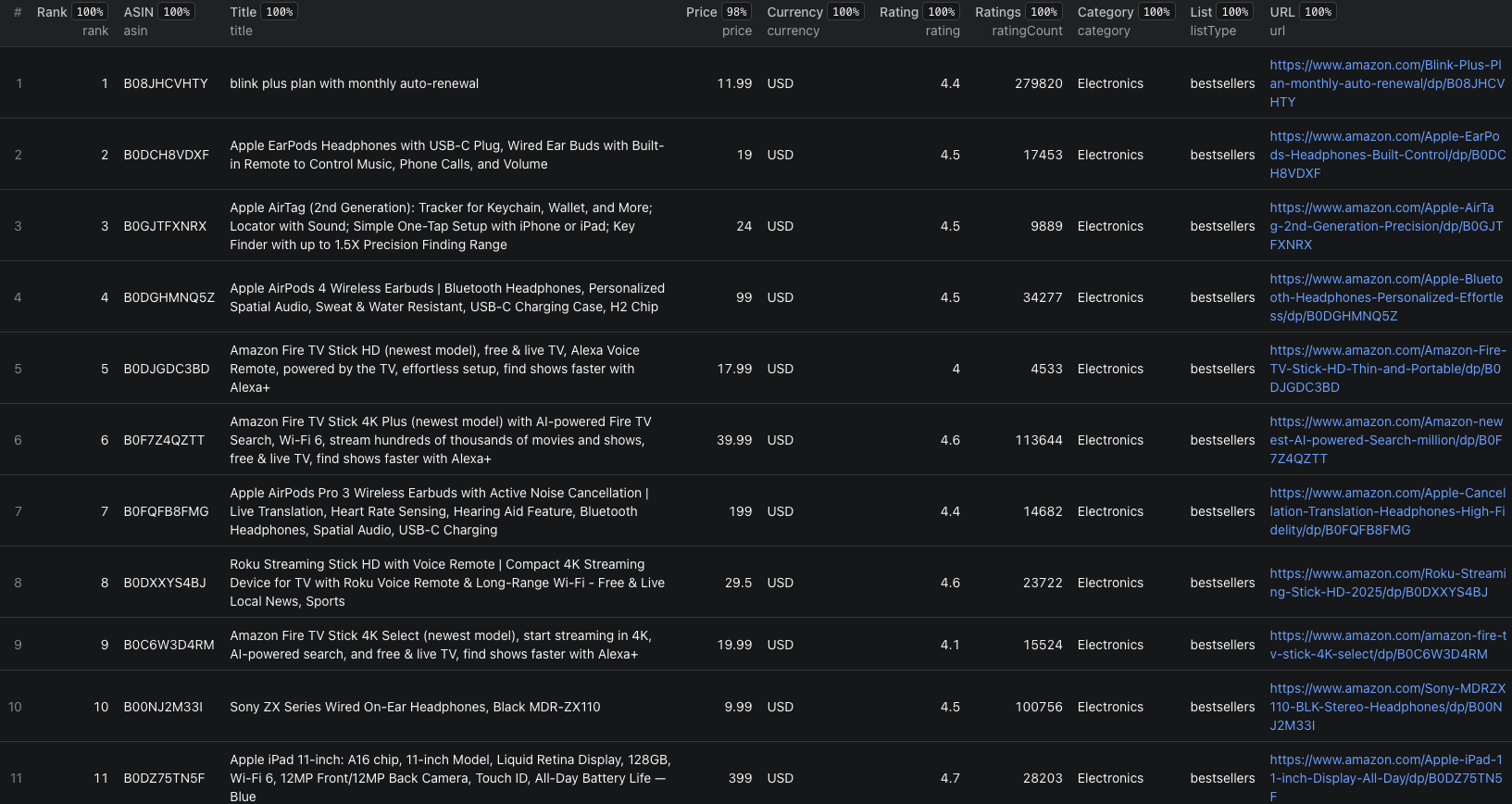The image size is (1512, 804).
Task: Select ASIN cell B0DZ75TN5F
Action: point(165,778)
